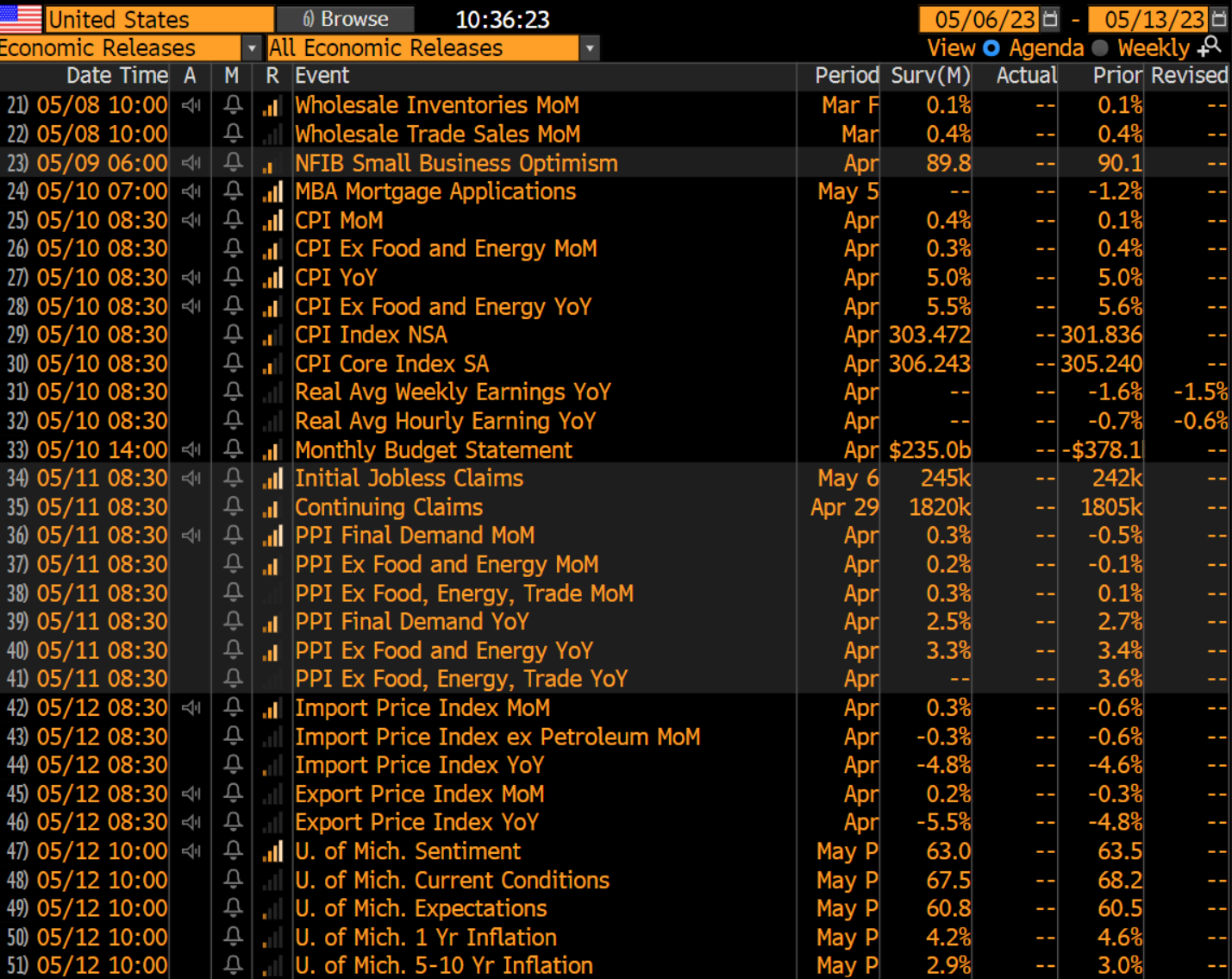Select row 47) 05/12 10:00 date cell

pos(102,851)
